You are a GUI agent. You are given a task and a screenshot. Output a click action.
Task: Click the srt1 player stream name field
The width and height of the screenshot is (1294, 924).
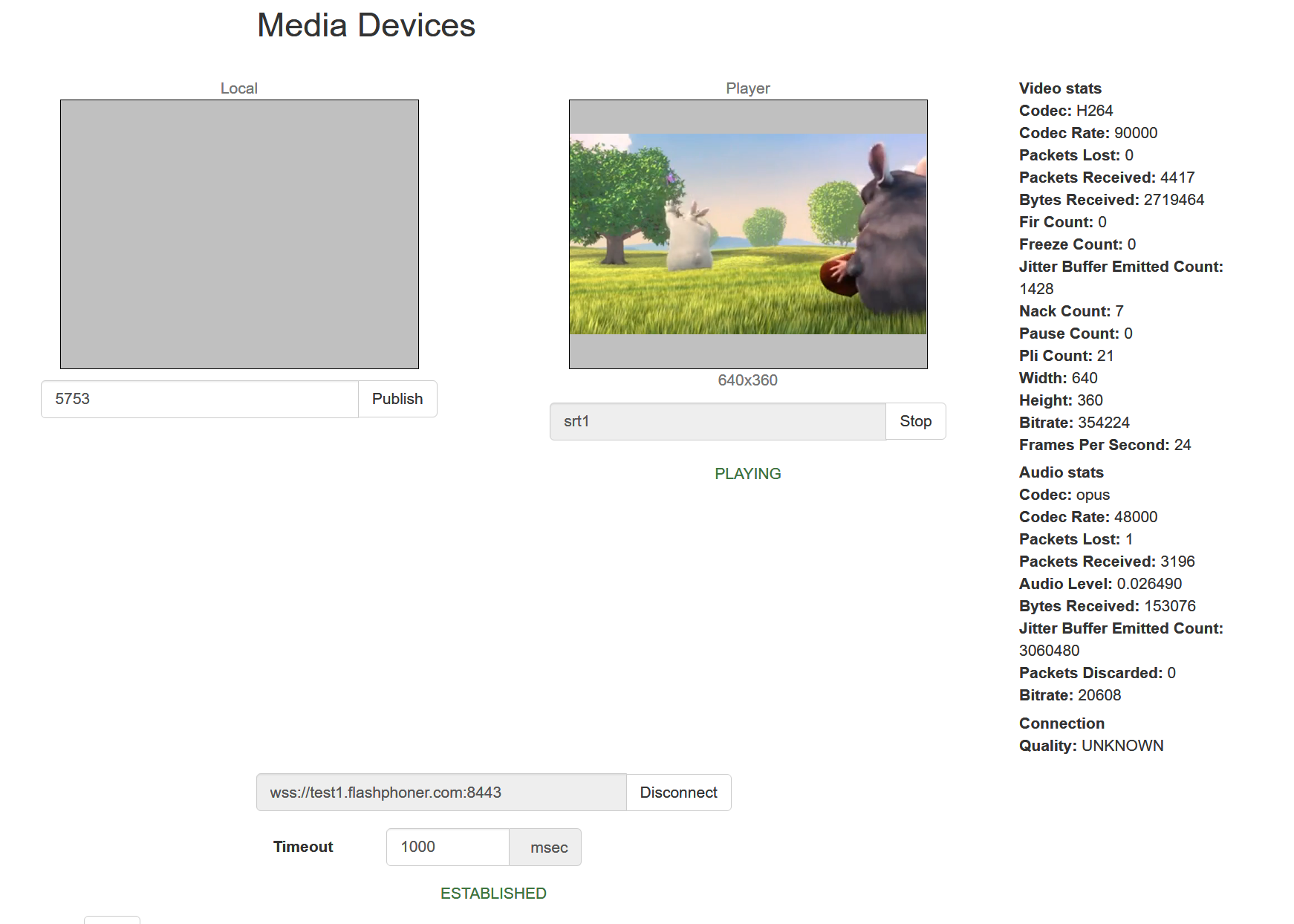718,421
